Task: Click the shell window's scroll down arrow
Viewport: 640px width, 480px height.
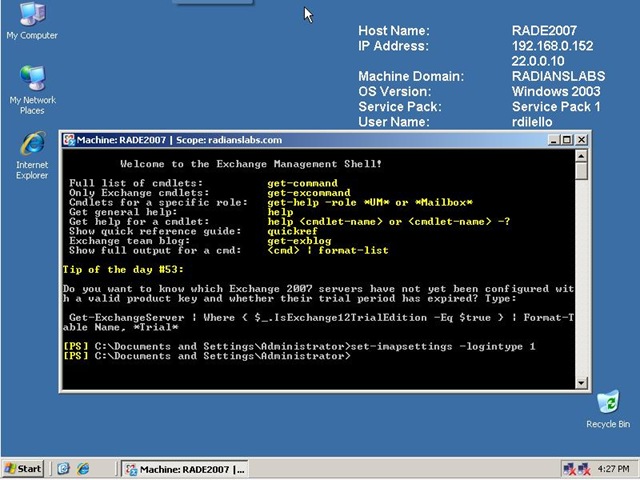Action: [x=582, y=382]
